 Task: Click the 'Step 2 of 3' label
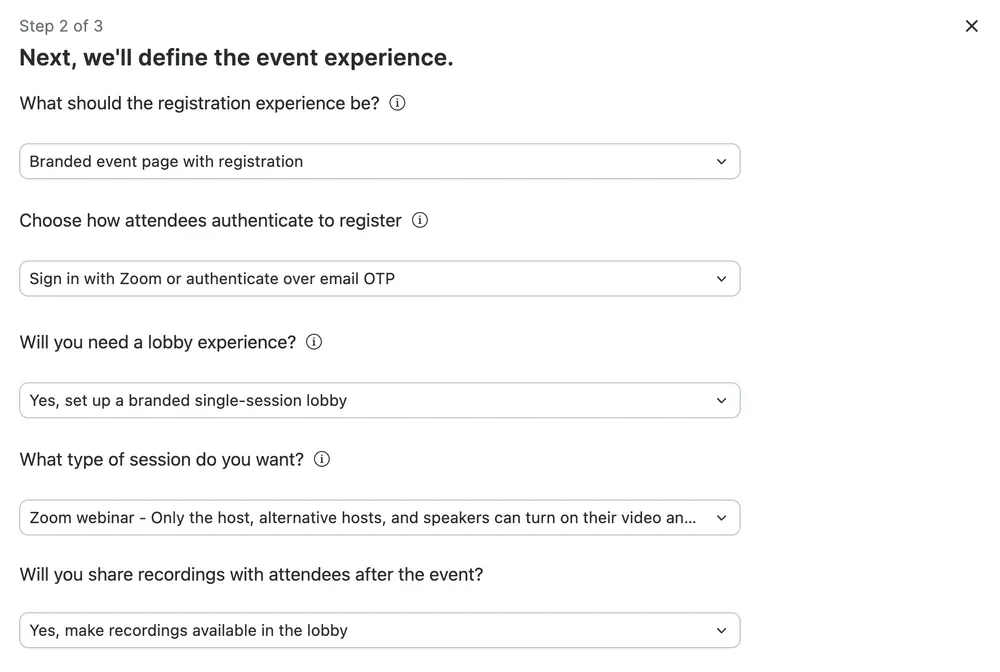point(61,26)
